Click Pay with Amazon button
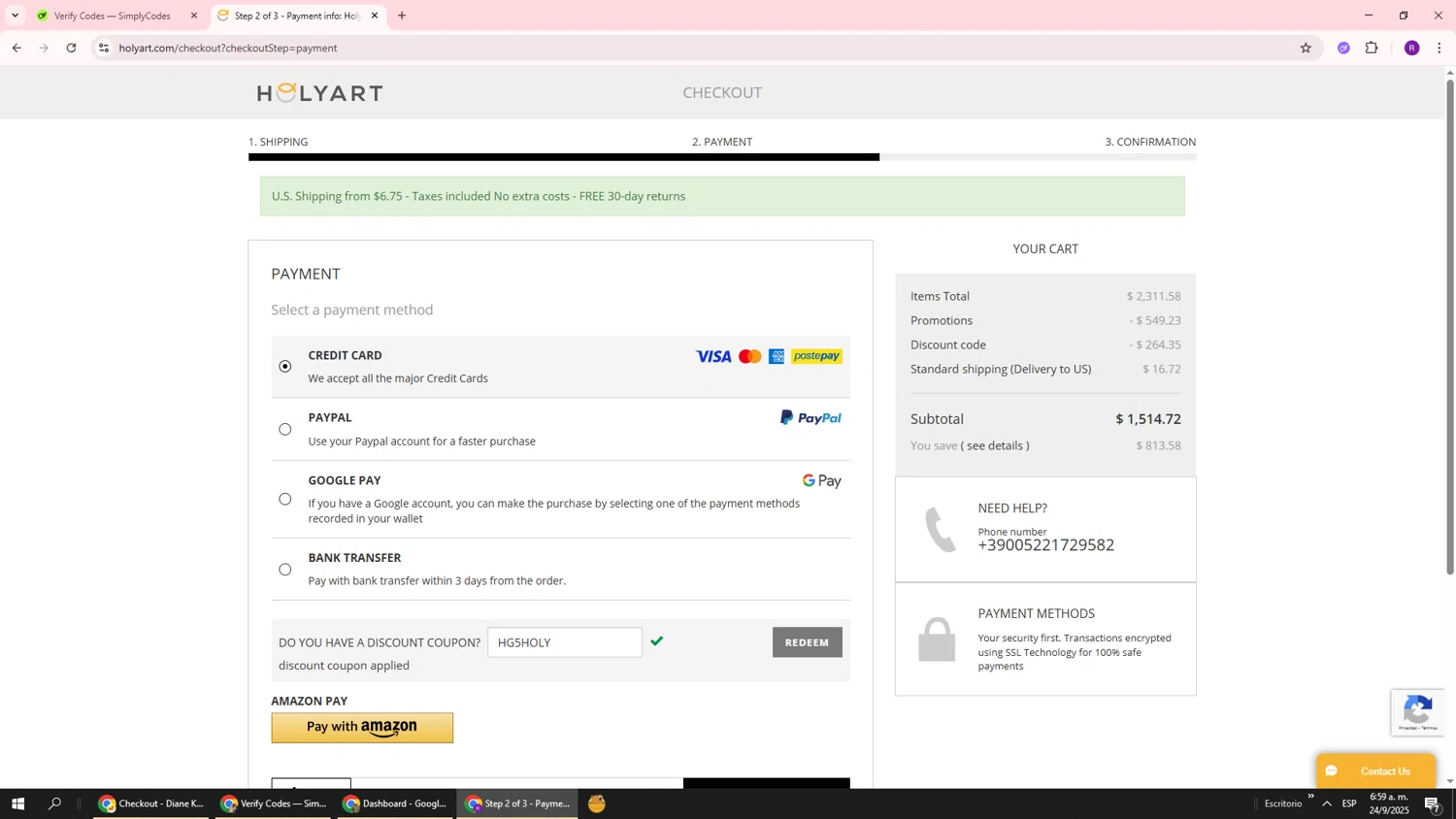Viewport: 1456px width, 819px height. pyautogui.click(x=362, y=728)
